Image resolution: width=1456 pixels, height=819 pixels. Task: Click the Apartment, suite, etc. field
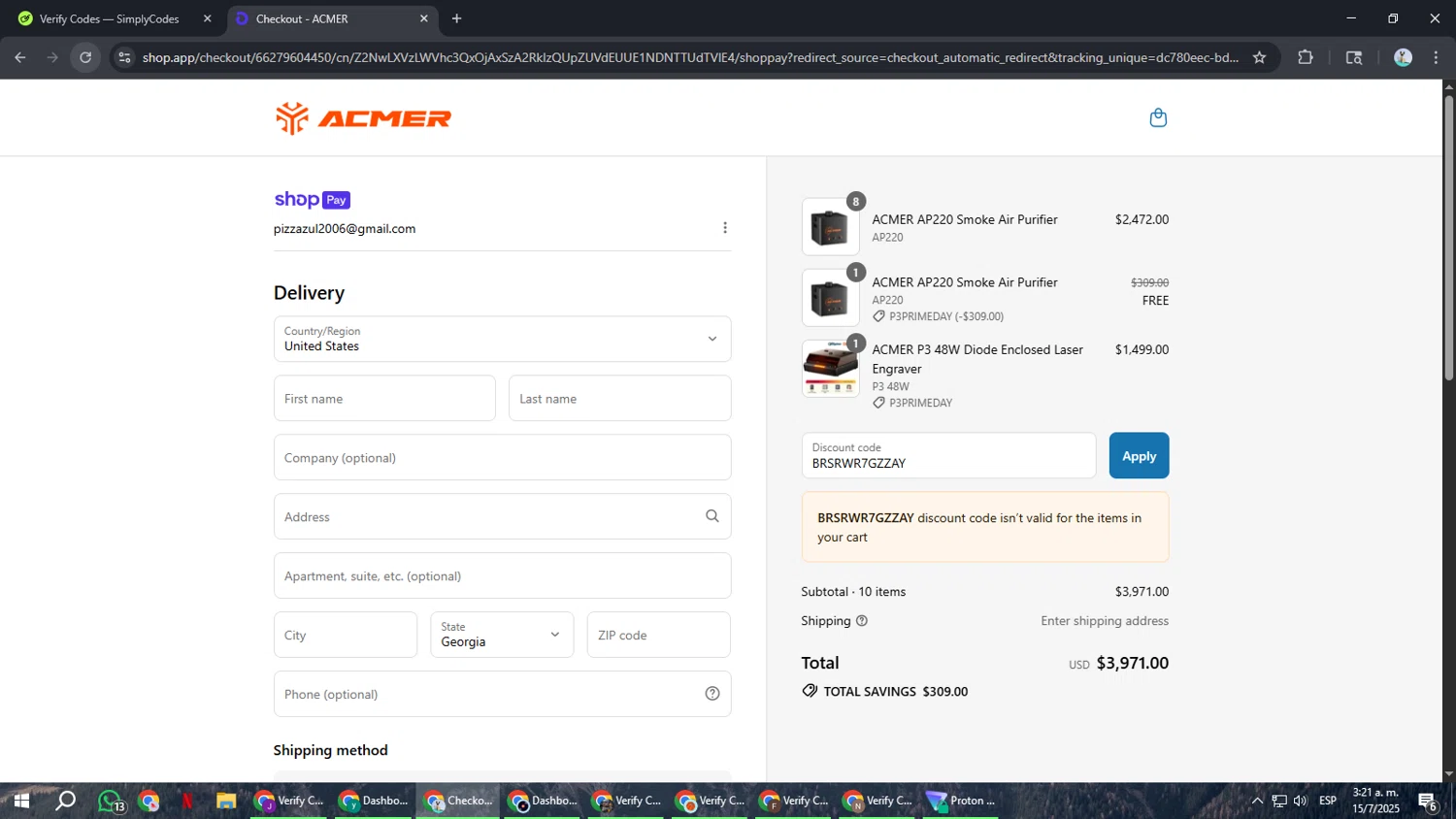[x=502, y=575]
